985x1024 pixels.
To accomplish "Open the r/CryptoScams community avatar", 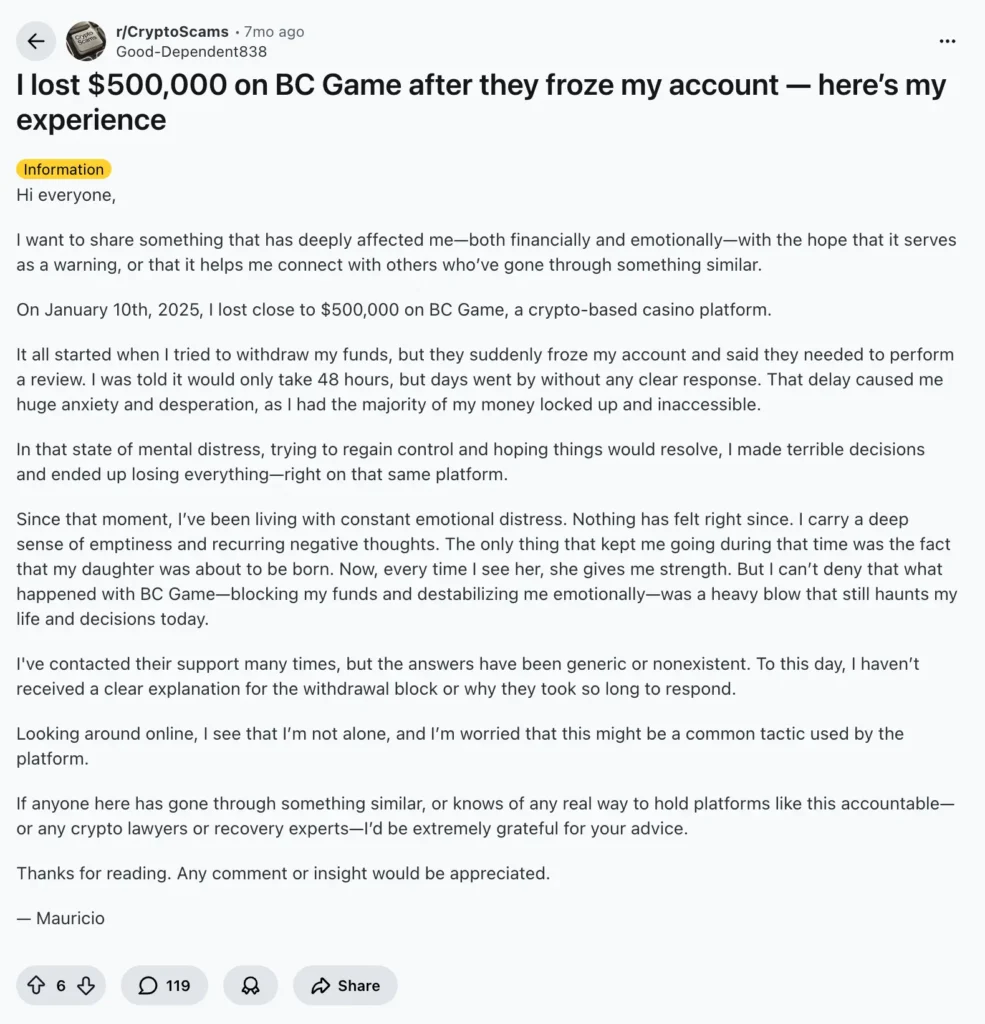I will (88, 41).
